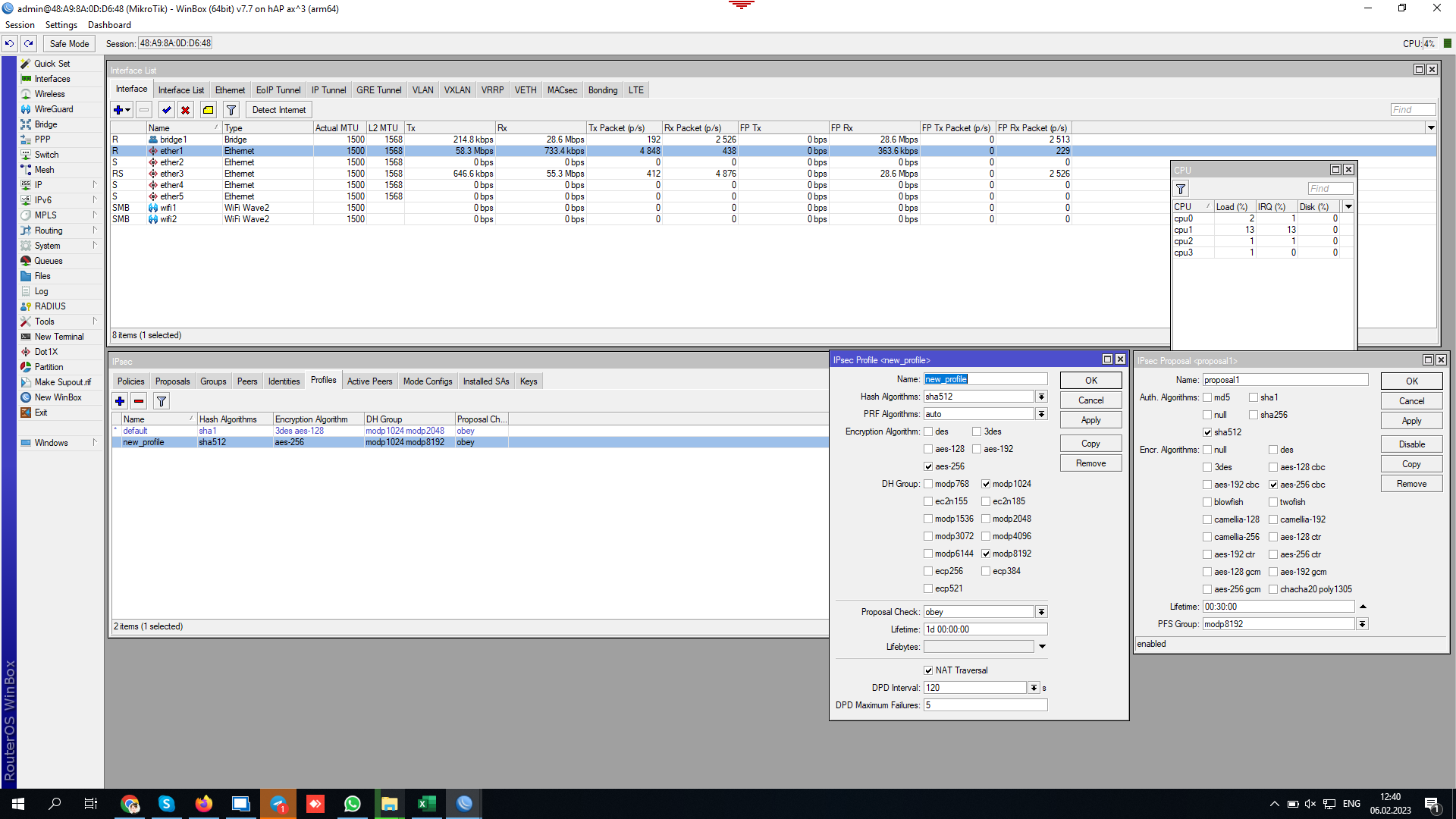Open WireGuard sidebar item
1456x819 pixels.
click(53, 109)
